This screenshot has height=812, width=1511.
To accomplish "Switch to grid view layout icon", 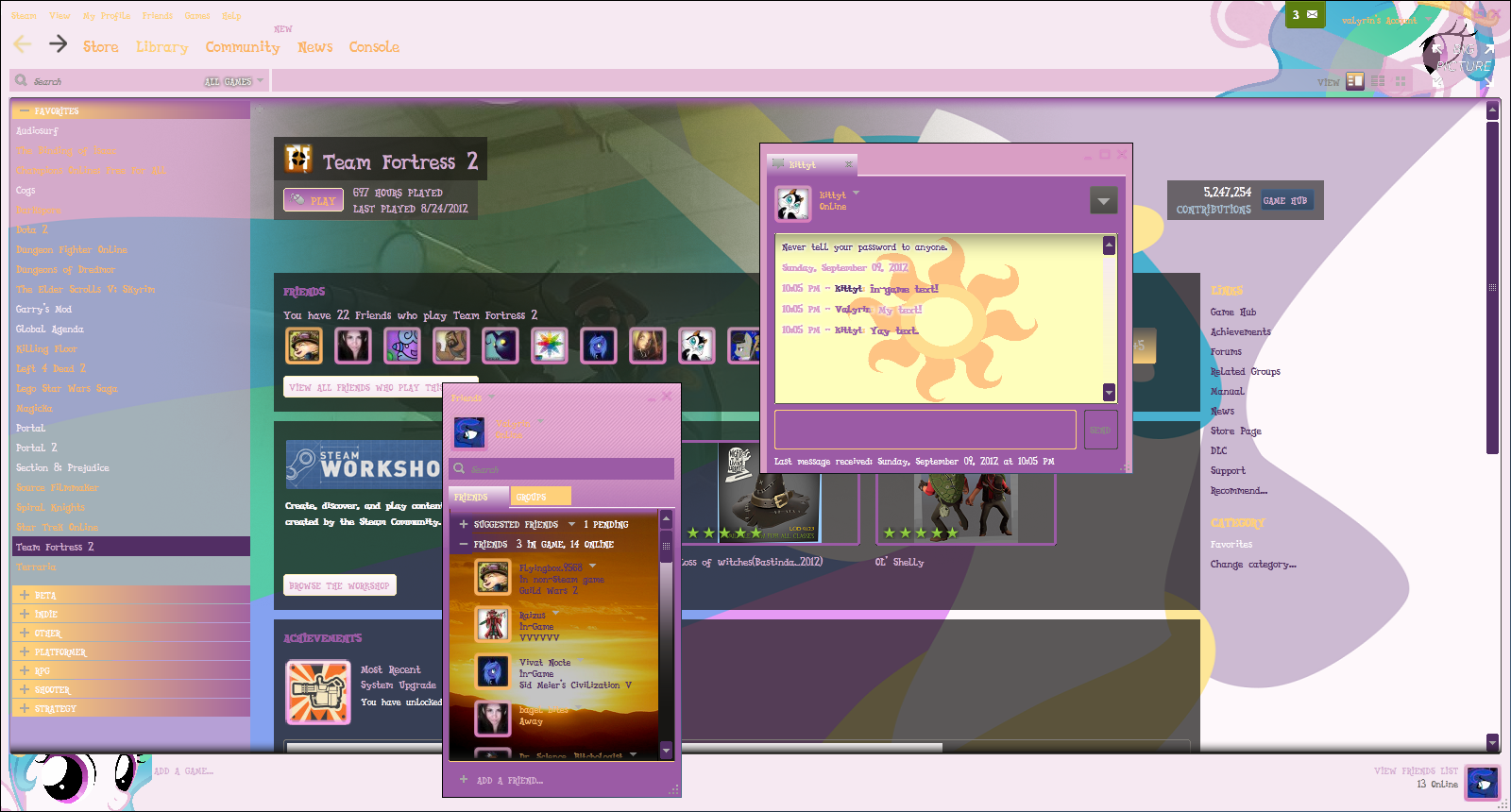I will [x=1401, y=81].
